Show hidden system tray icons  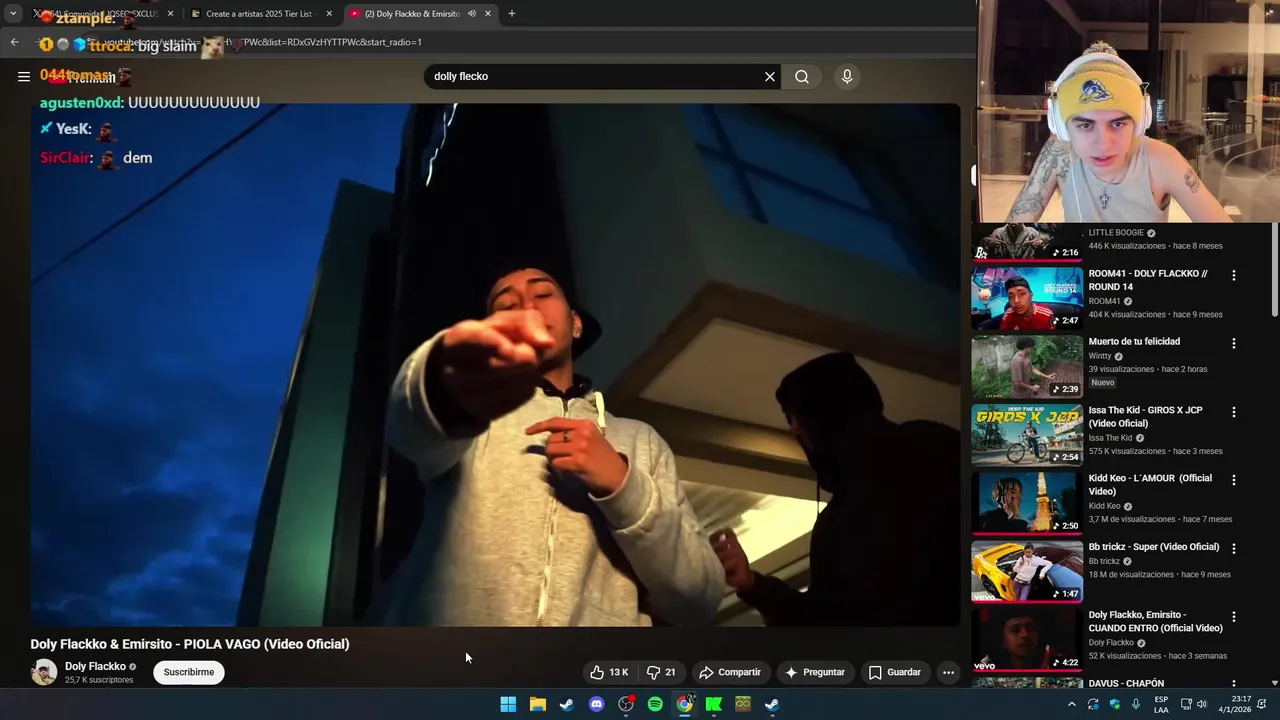tap(1072, 704)
